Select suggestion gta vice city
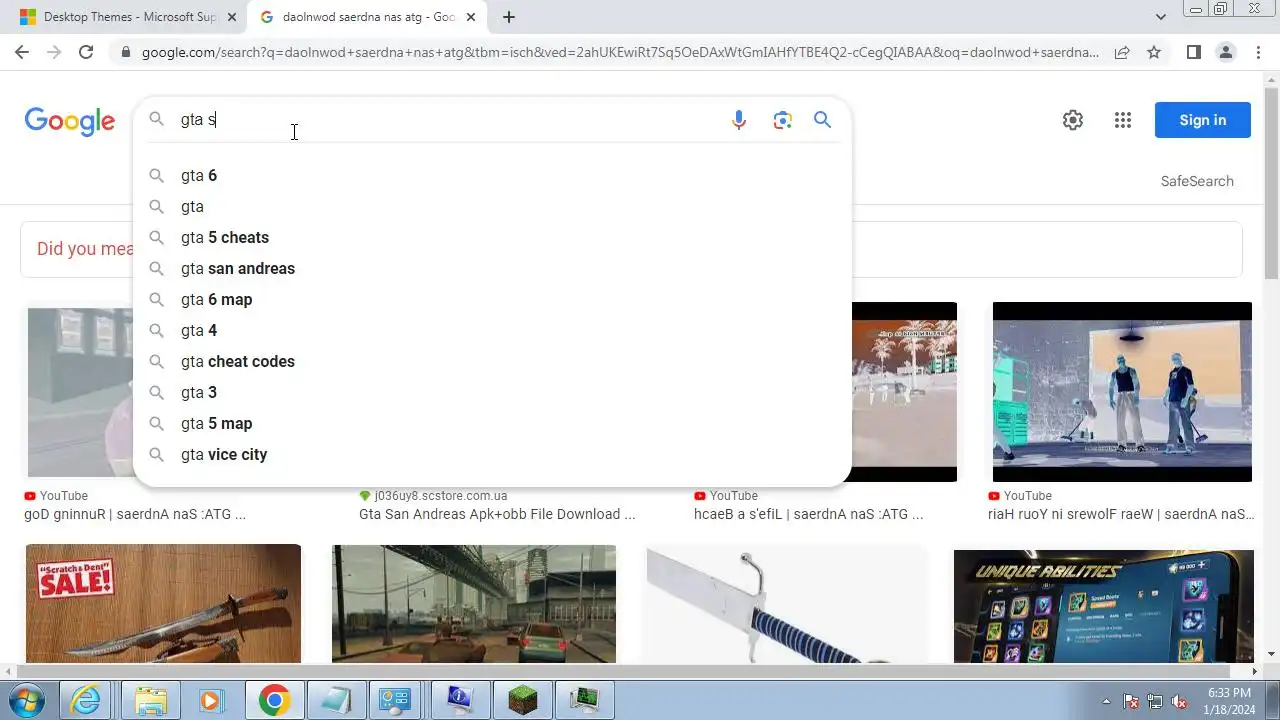 coord(492,455)
